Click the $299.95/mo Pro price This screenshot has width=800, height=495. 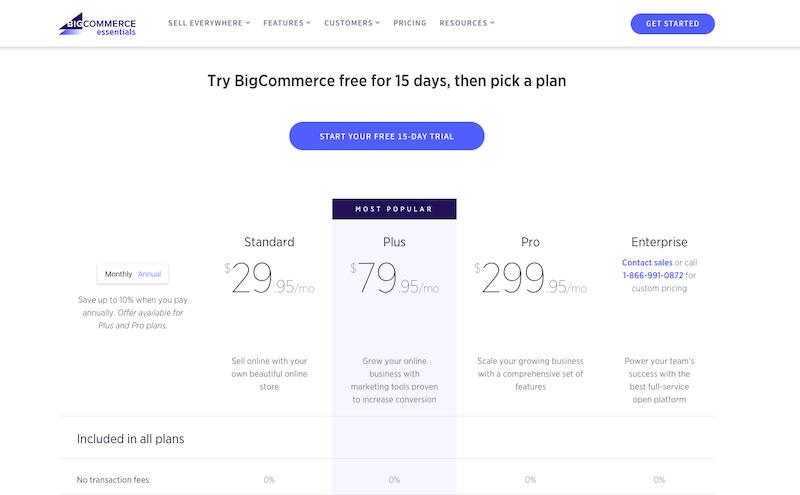(530, 278)
